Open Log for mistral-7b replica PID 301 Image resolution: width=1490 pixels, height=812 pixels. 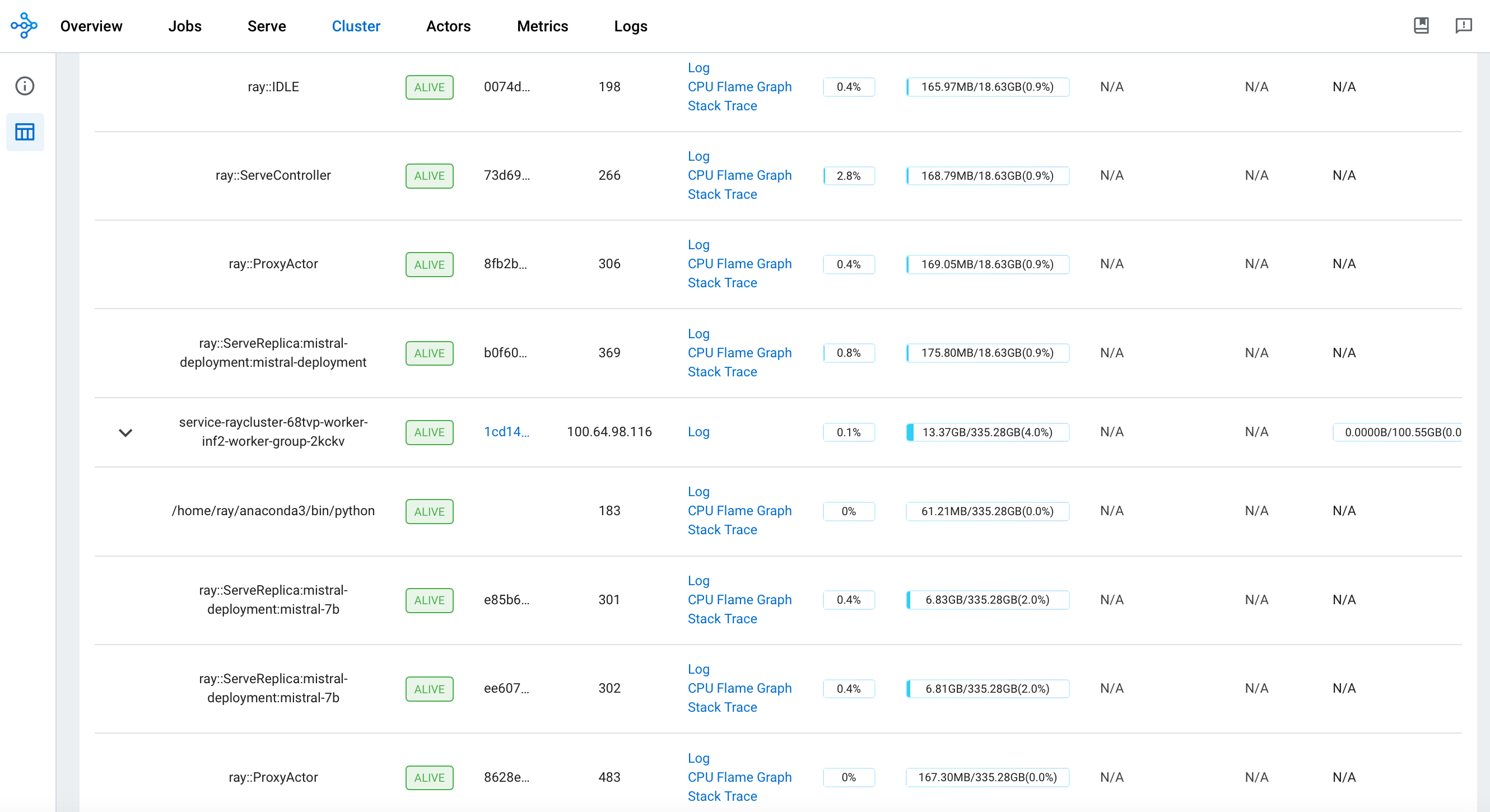point(699,581)
